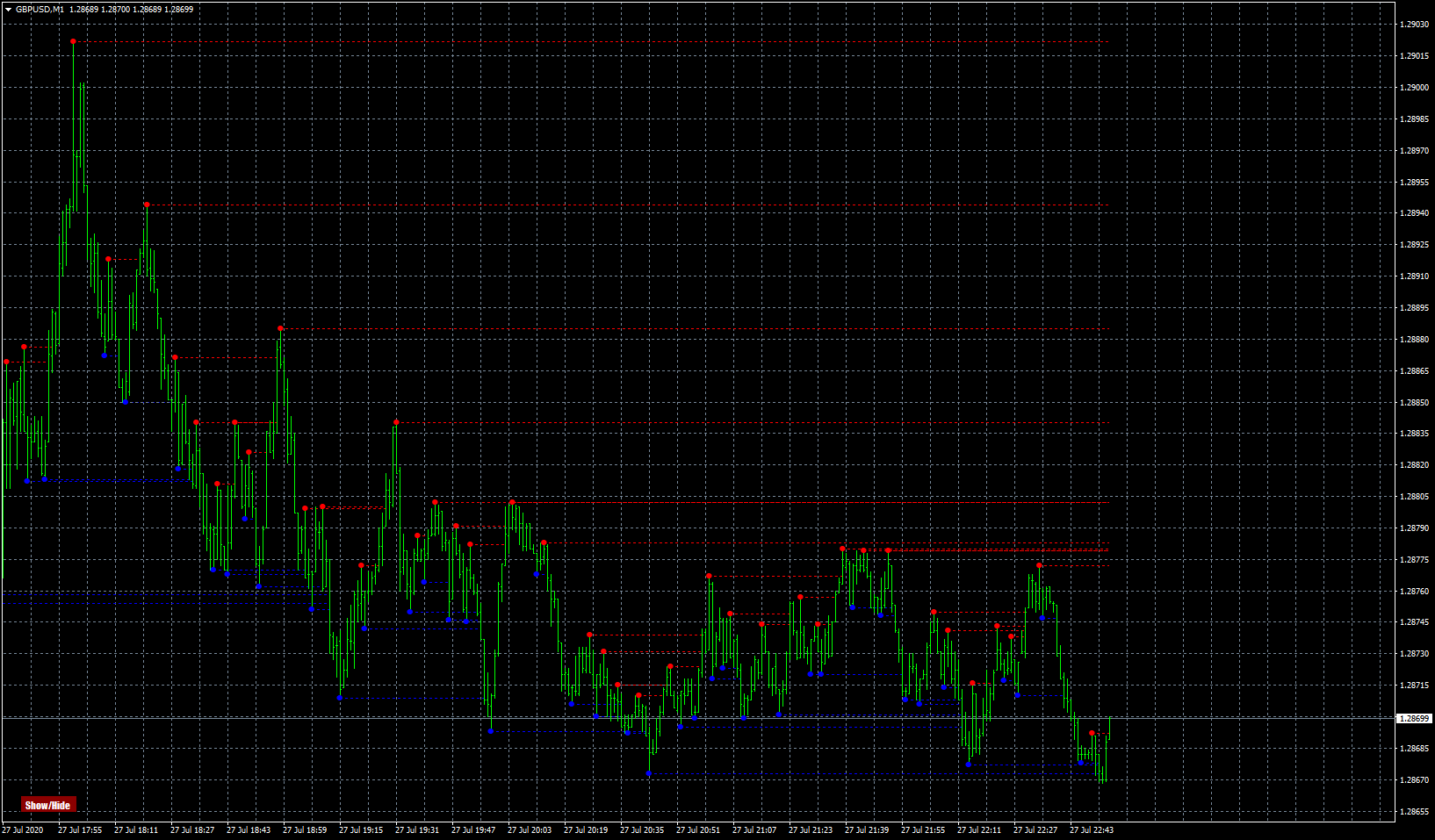Click time axis label 27 Jul 19:47
1435x840 pixels.
click(x=473, y=830)
